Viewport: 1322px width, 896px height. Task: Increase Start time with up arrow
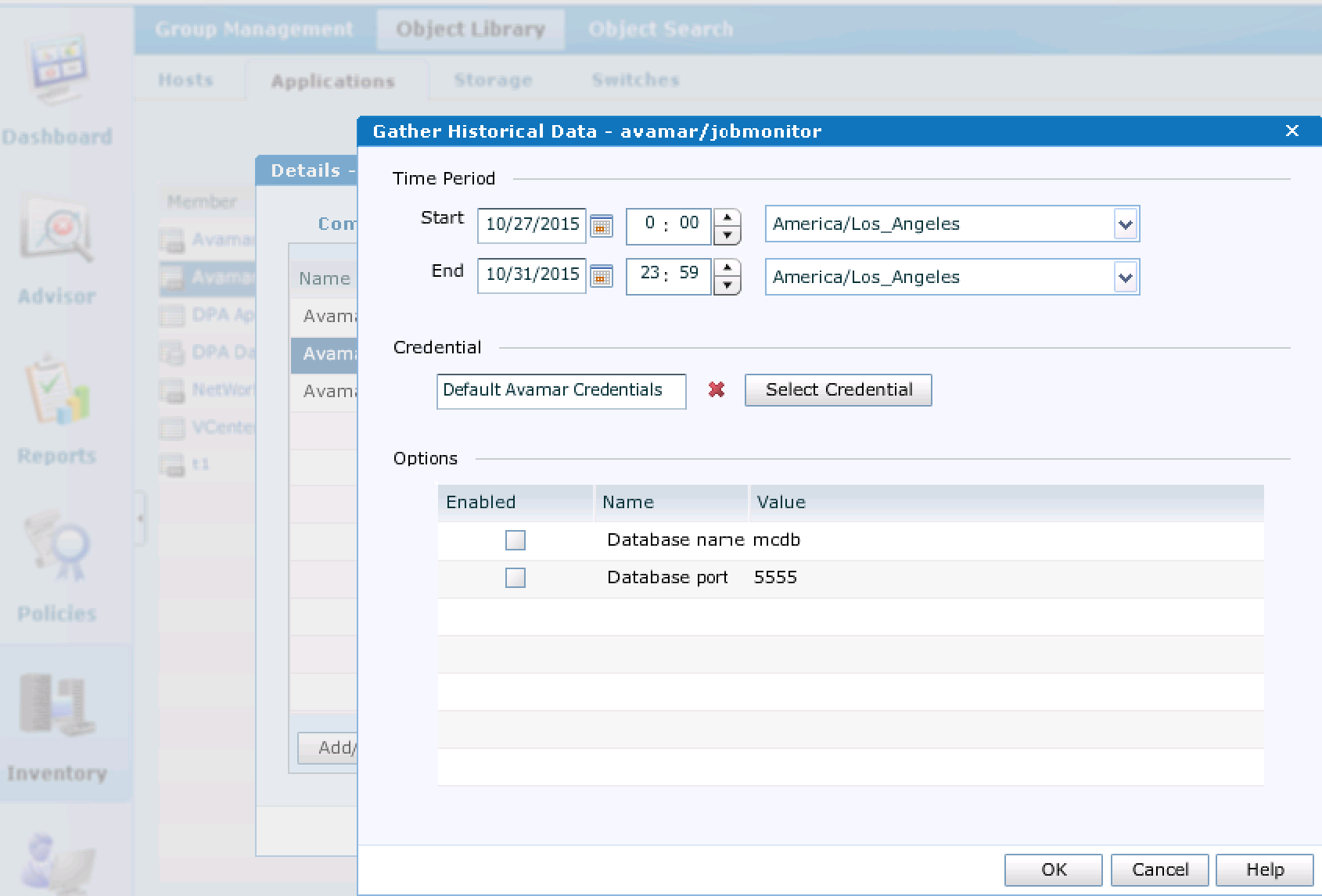(x=727, y=217)
